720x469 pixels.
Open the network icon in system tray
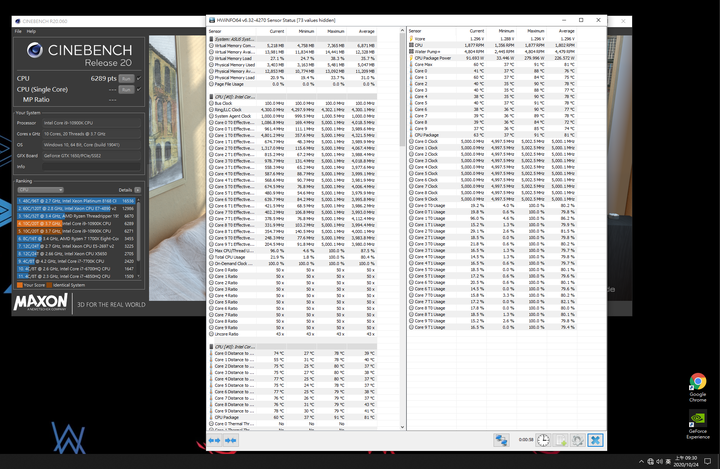pos(650,461)
